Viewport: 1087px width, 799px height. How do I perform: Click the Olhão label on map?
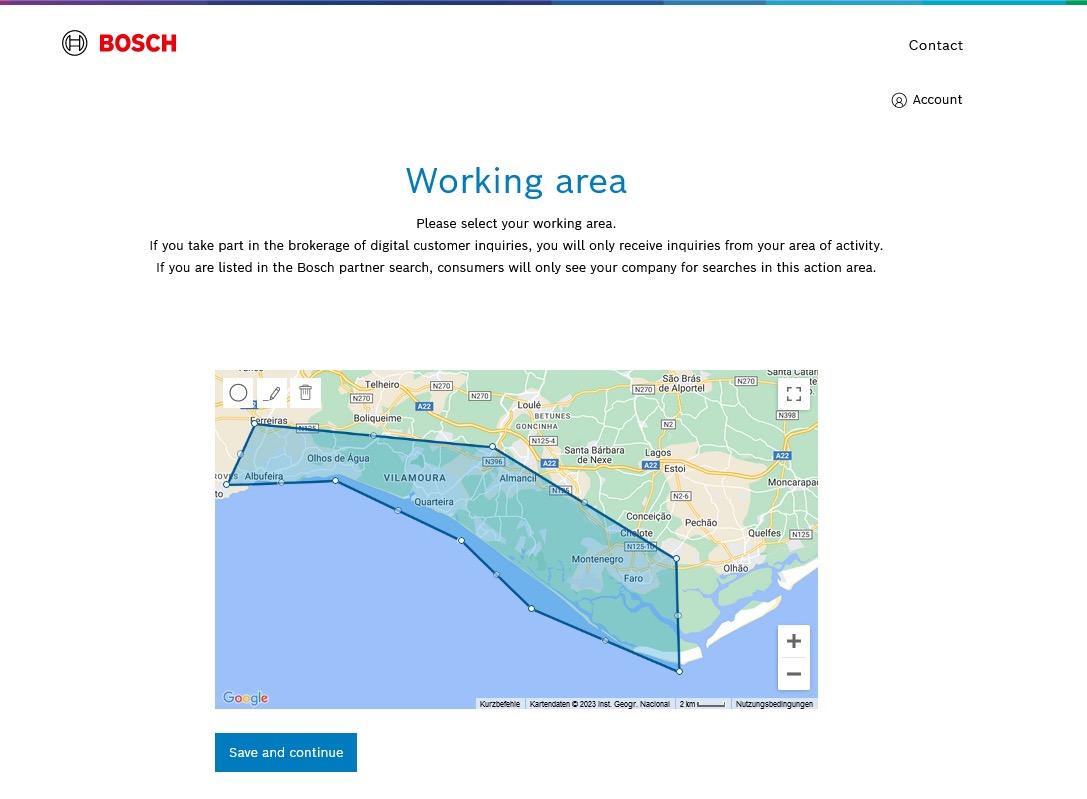736,568
